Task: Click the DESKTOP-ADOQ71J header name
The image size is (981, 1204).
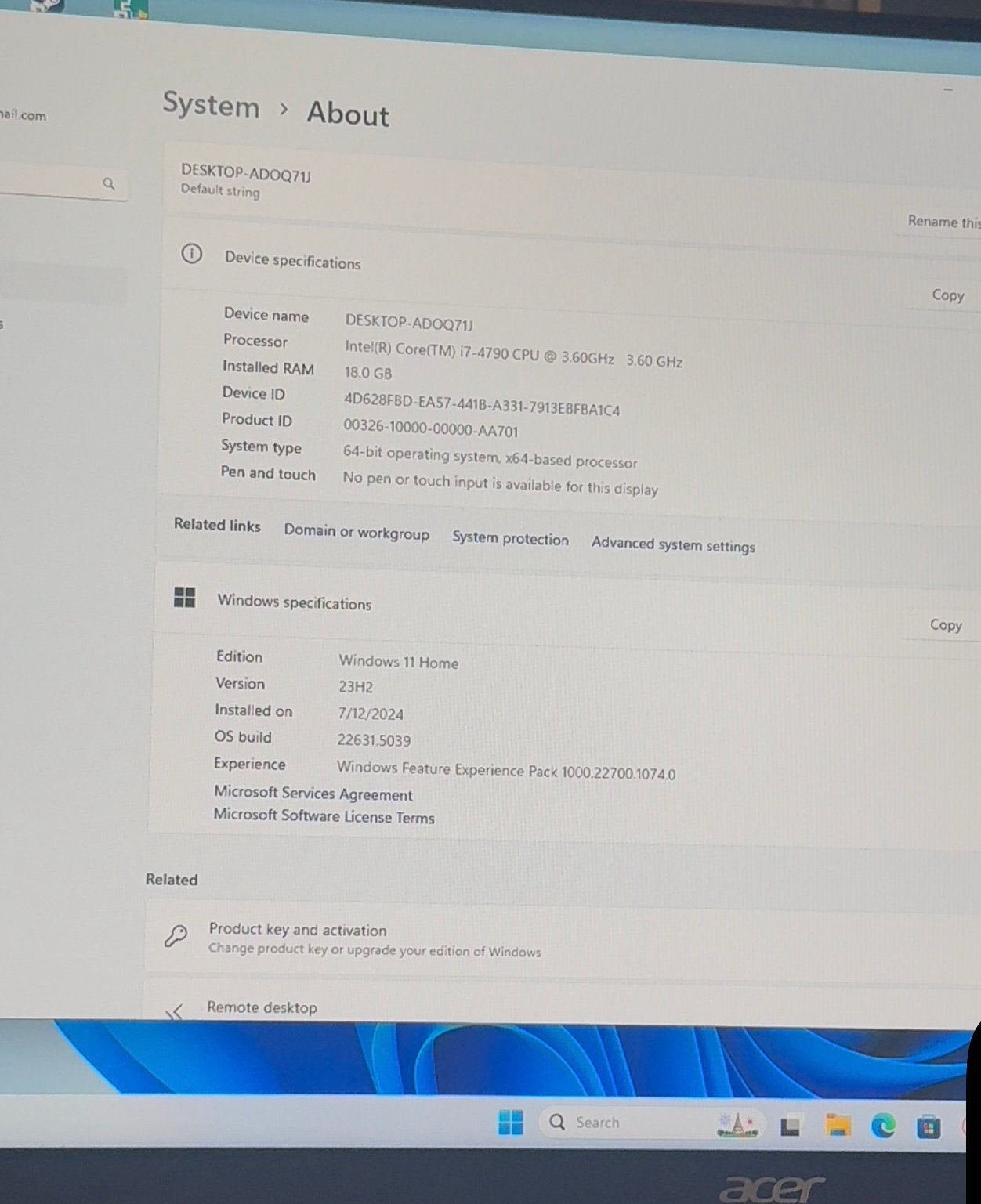Action: pyautogui.click(x=246, y=172)
